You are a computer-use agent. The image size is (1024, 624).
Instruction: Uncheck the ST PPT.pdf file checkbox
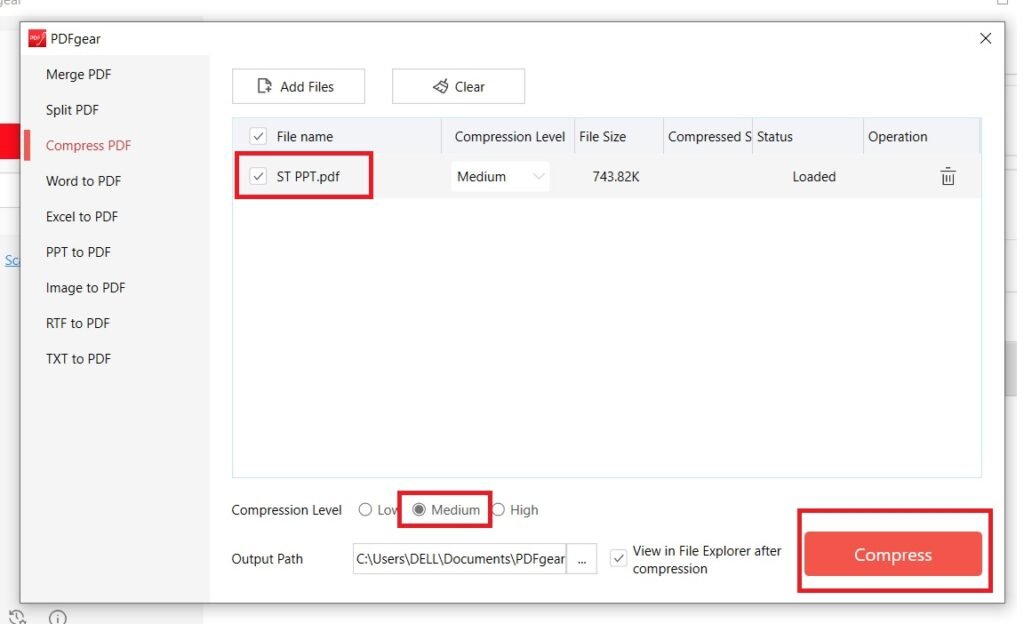point(258,177)
